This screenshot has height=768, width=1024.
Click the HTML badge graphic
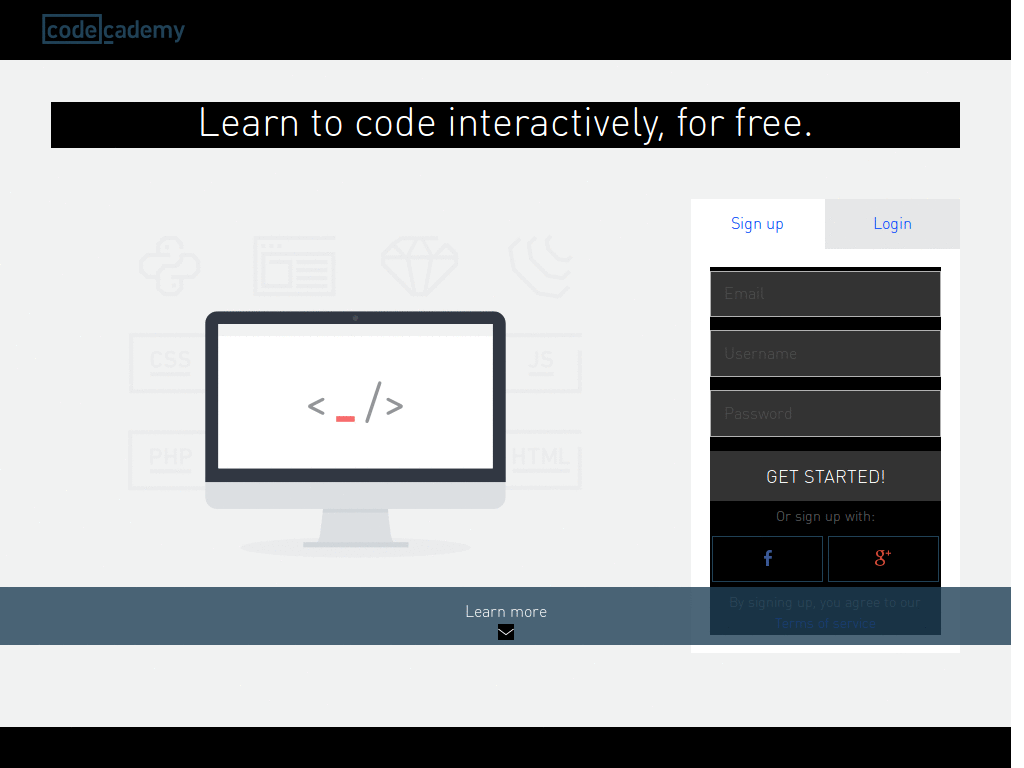pyautogui.click(x=541, y=457)
